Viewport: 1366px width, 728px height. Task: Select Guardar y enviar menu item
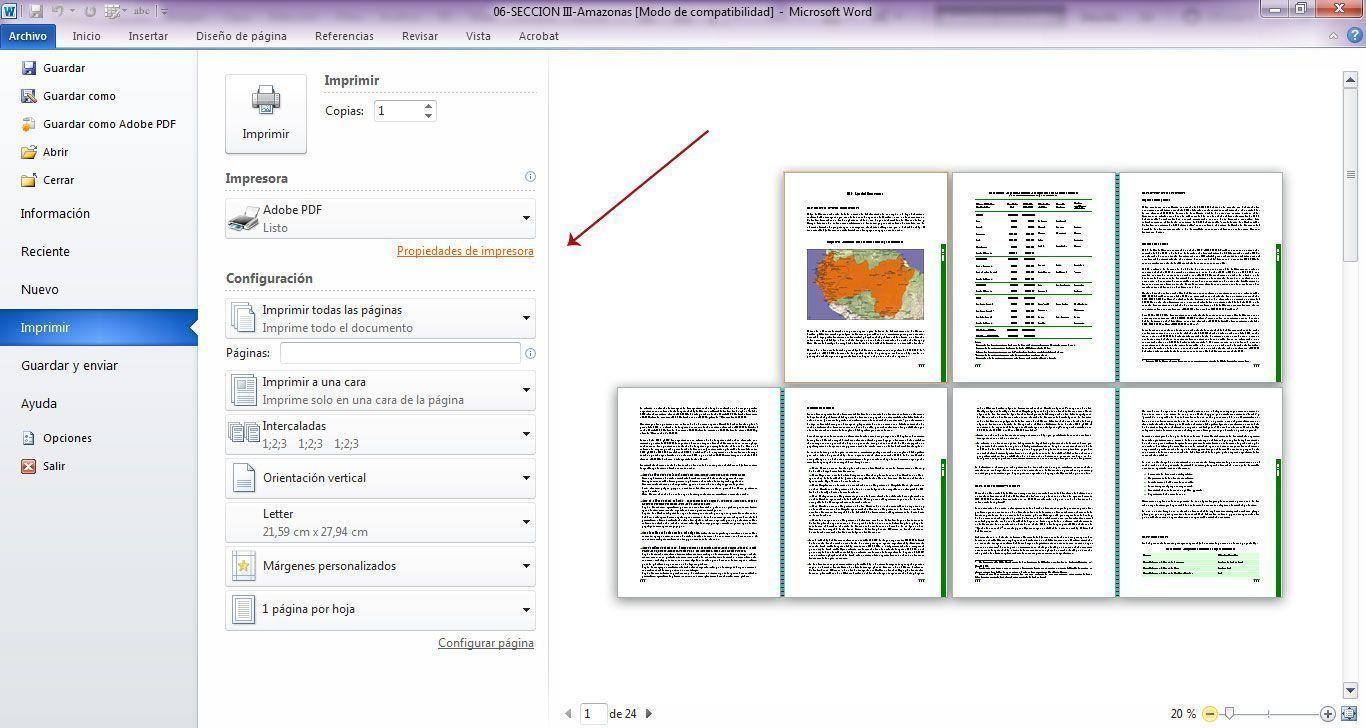point(69,366)
